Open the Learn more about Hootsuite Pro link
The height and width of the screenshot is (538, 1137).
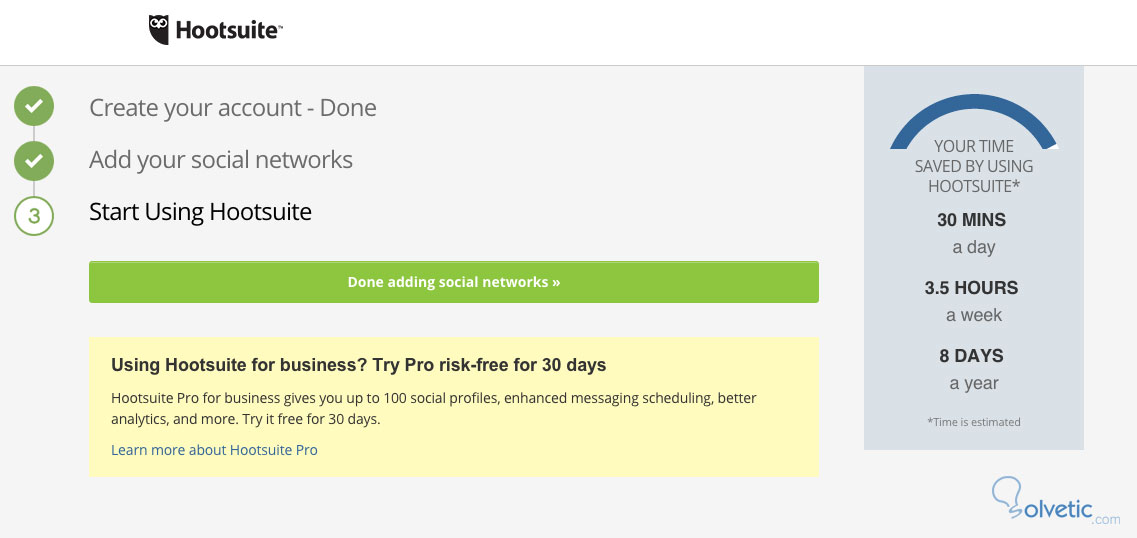[x=214, y=450]
